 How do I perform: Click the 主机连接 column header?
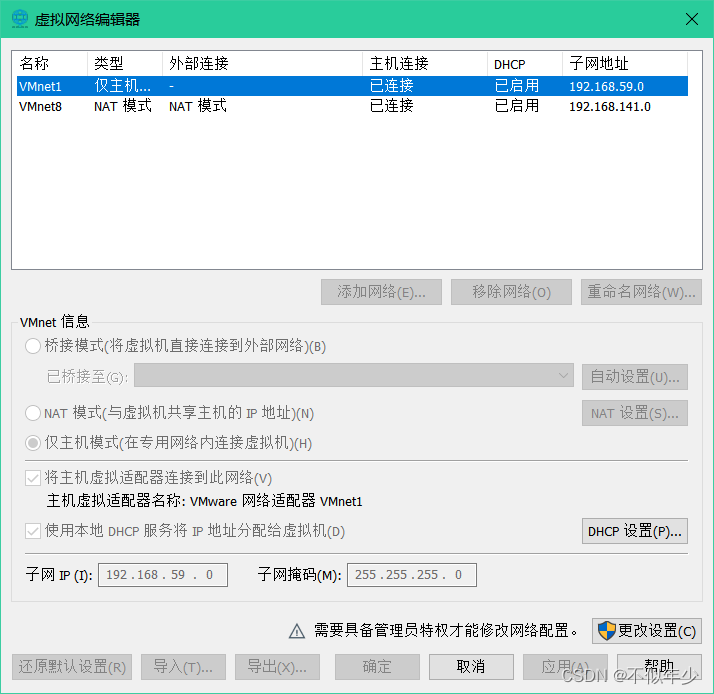425,63
